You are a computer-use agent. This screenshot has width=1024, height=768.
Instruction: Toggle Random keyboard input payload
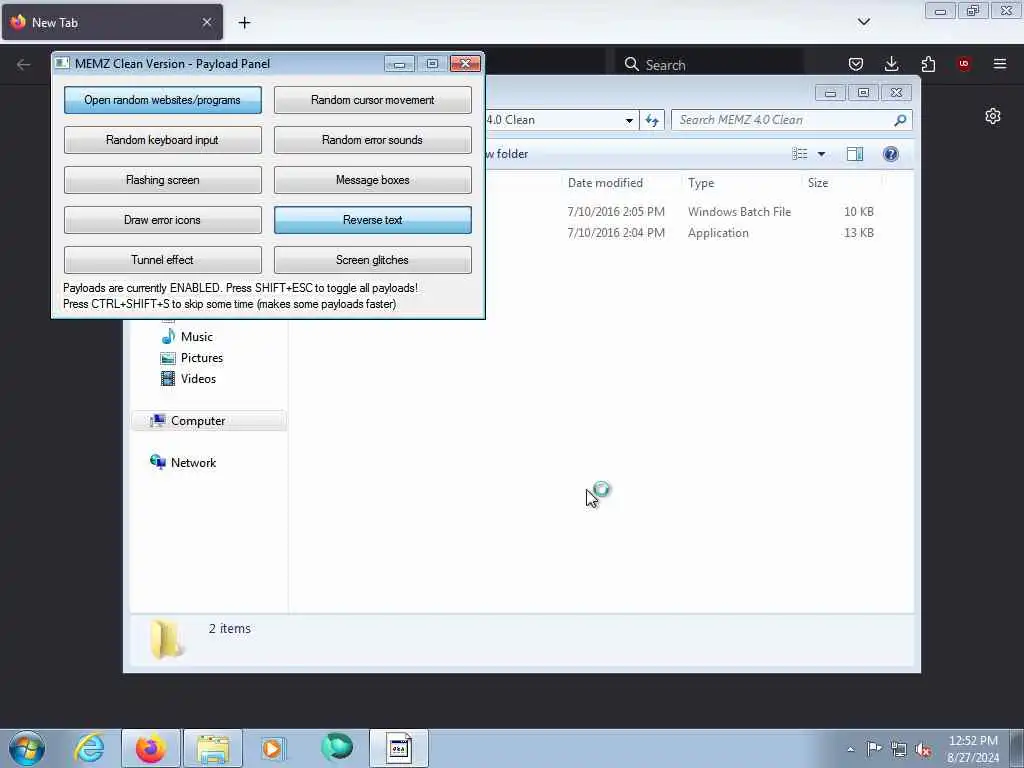click(x=163, y=140)
